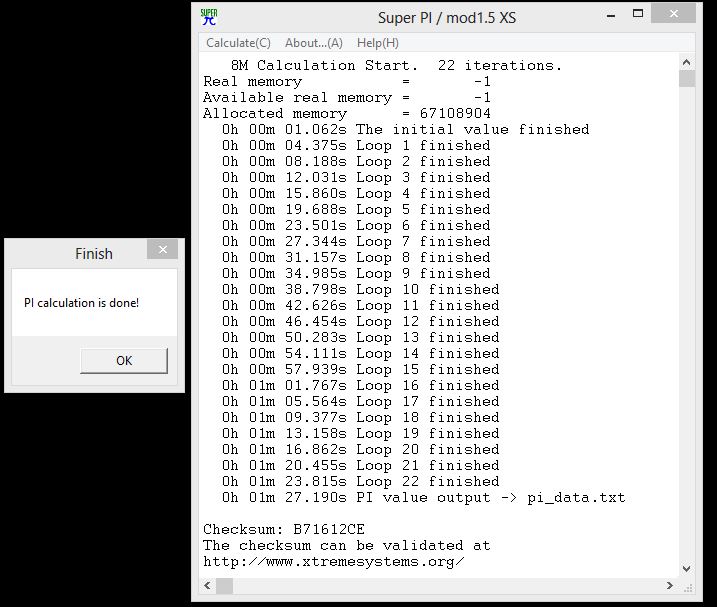Close the Finish dialog with its X

point(162,250)
